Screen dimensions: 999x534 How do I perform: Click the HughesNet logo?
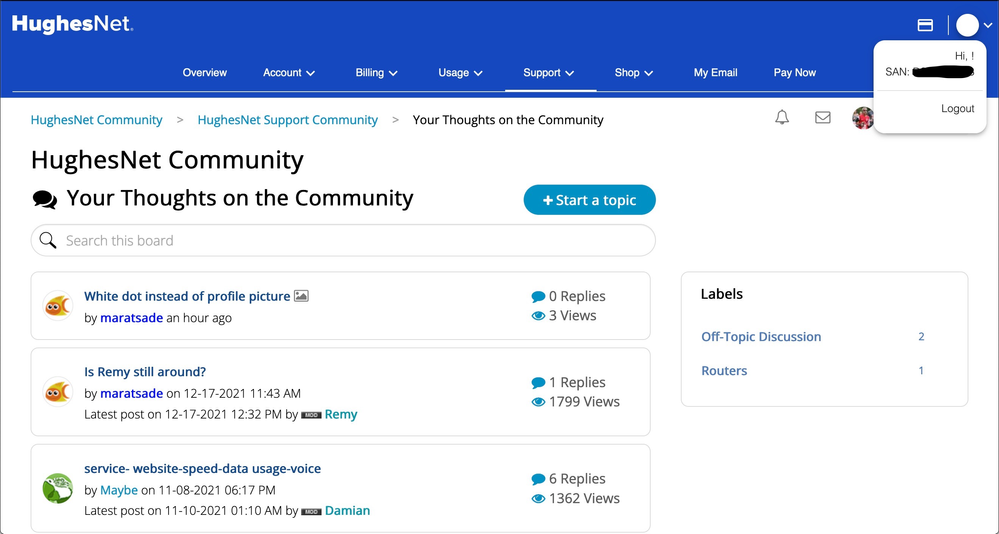[72, 24]
